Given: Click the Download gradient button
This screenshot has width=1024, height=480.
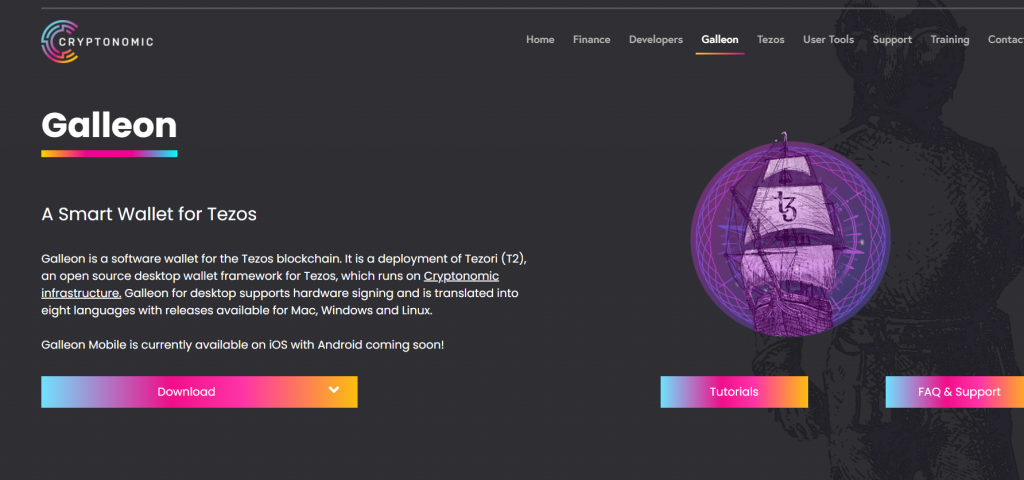Looking at the screenshot, I should pyautogui.click(x=199, y=392).
